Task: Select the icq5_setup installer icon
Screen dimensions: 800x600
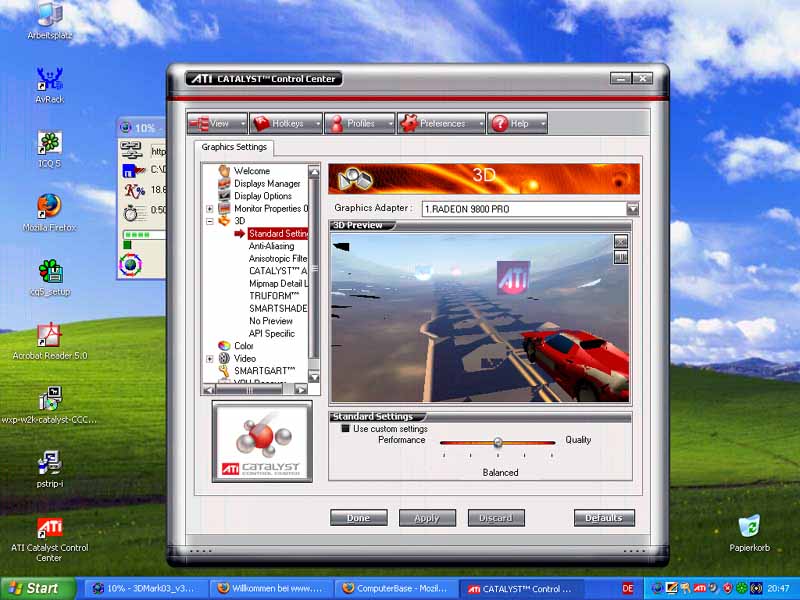Action: 49,278
